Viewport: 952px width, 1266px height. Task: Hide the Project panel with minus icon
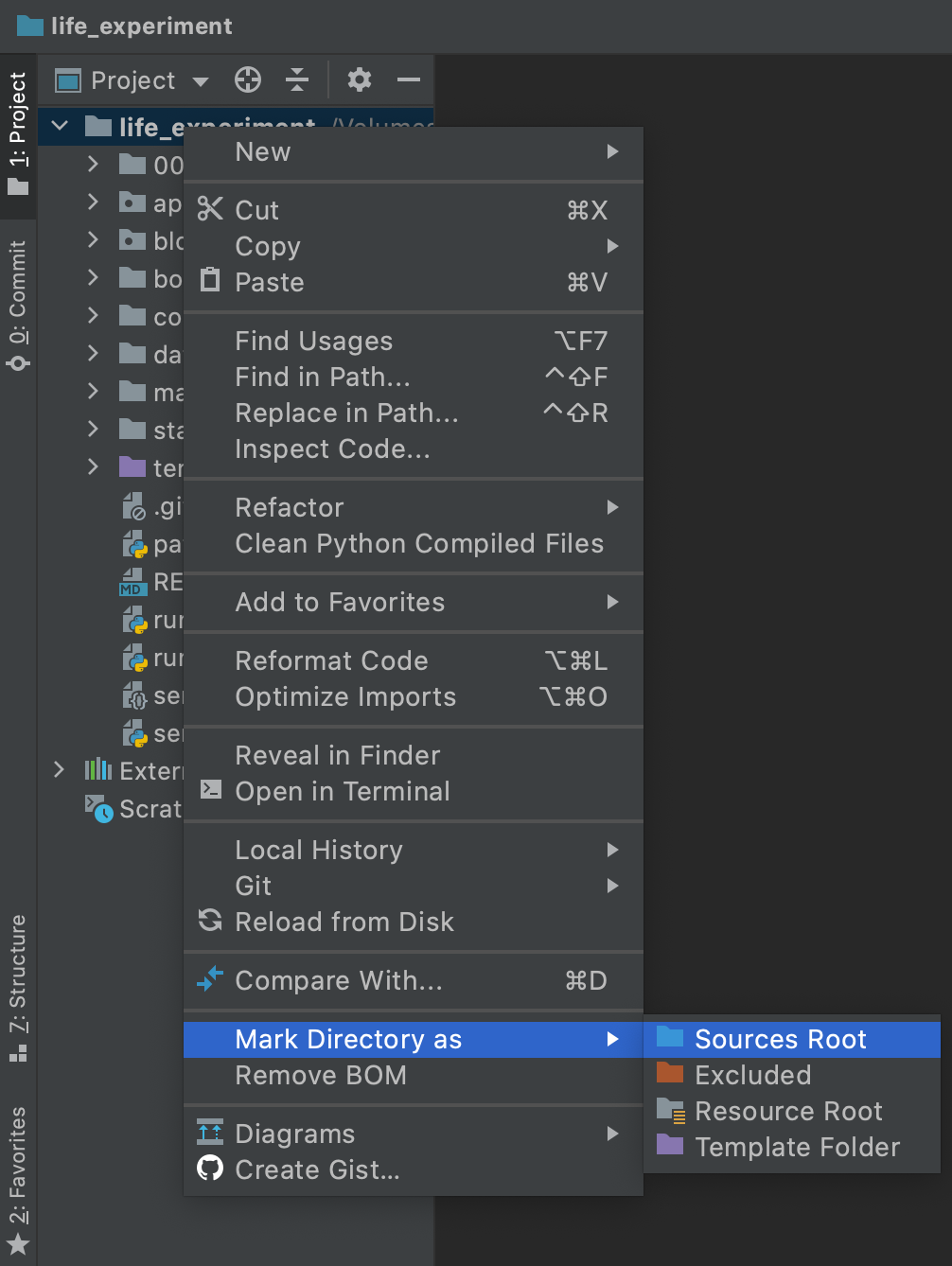pos(409,80)
